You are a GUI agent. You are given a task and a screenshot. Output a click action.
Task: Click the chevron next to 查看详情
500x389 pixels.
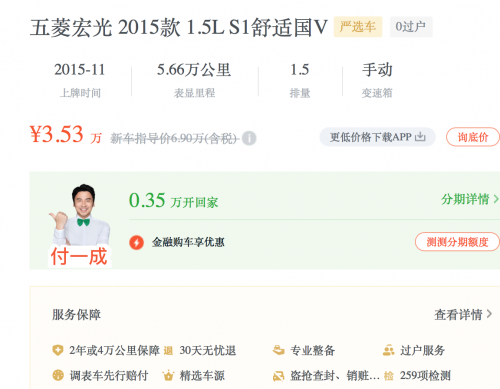[489, 314]
